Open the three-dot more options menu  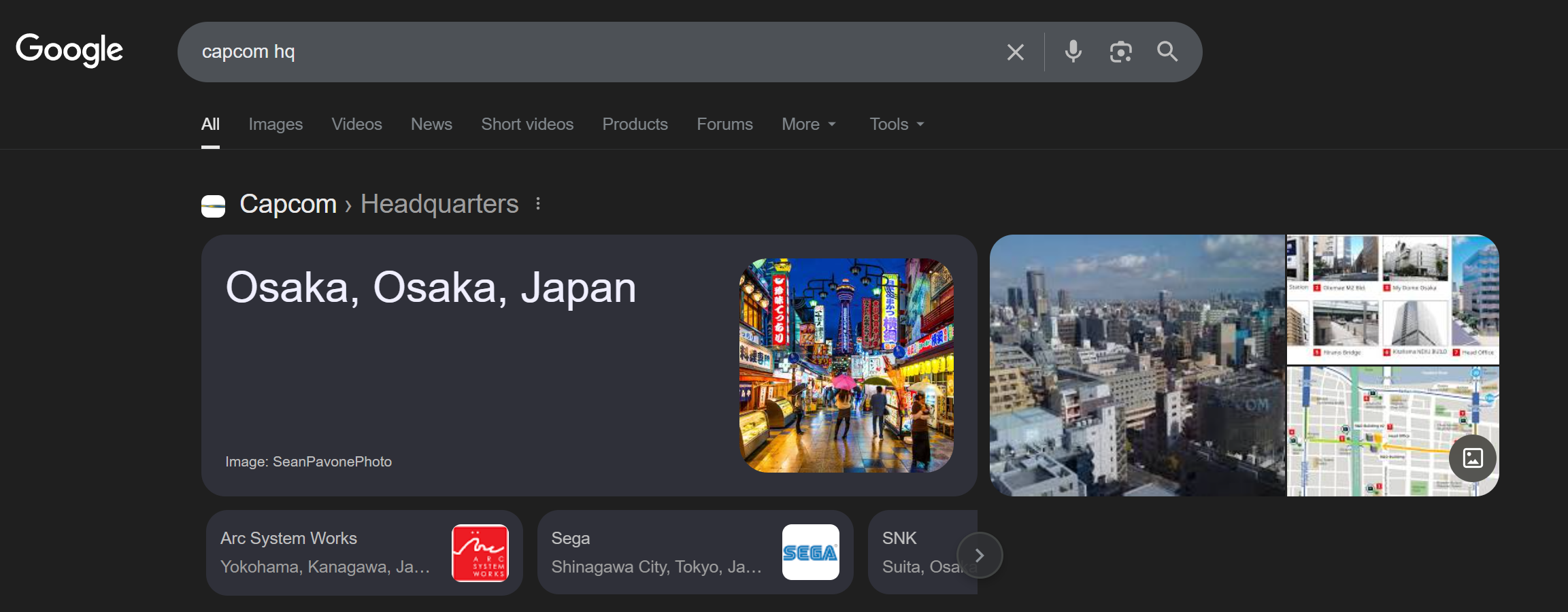[x=538, y=204]
